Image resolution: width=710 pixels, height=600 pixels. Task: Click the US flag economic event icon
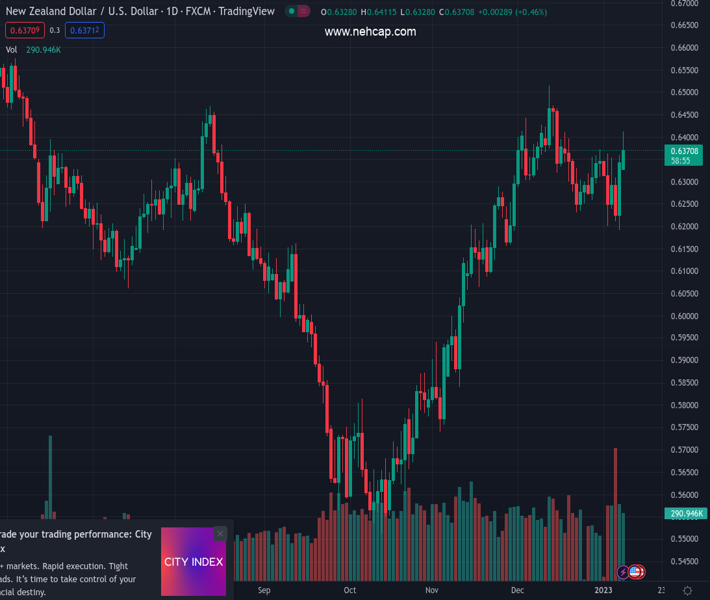tap(636, 572)
